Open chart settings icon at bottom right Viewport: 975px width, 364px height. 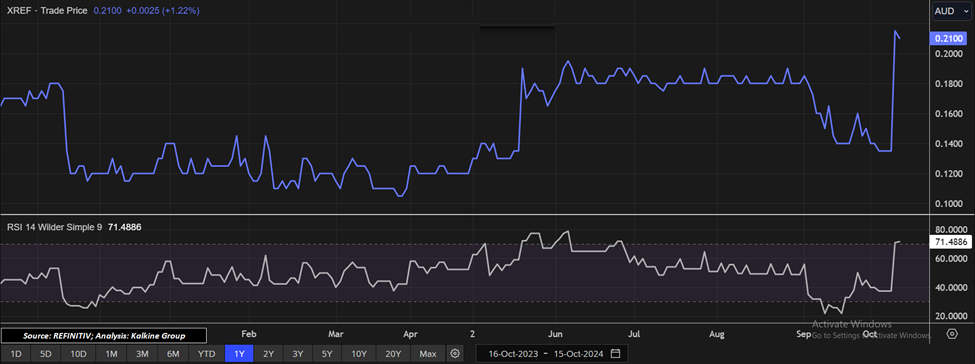click(952, 334)
